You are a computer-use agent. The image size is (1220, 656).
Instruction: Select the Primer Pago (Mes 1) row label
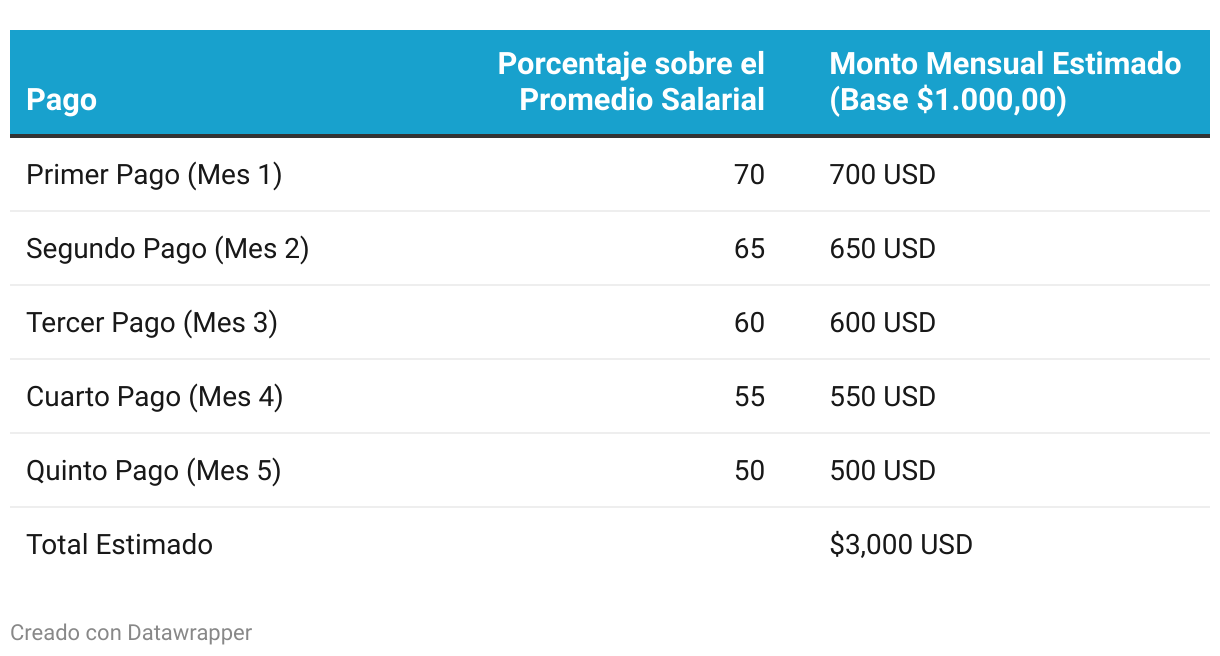(x=154, y=175)
